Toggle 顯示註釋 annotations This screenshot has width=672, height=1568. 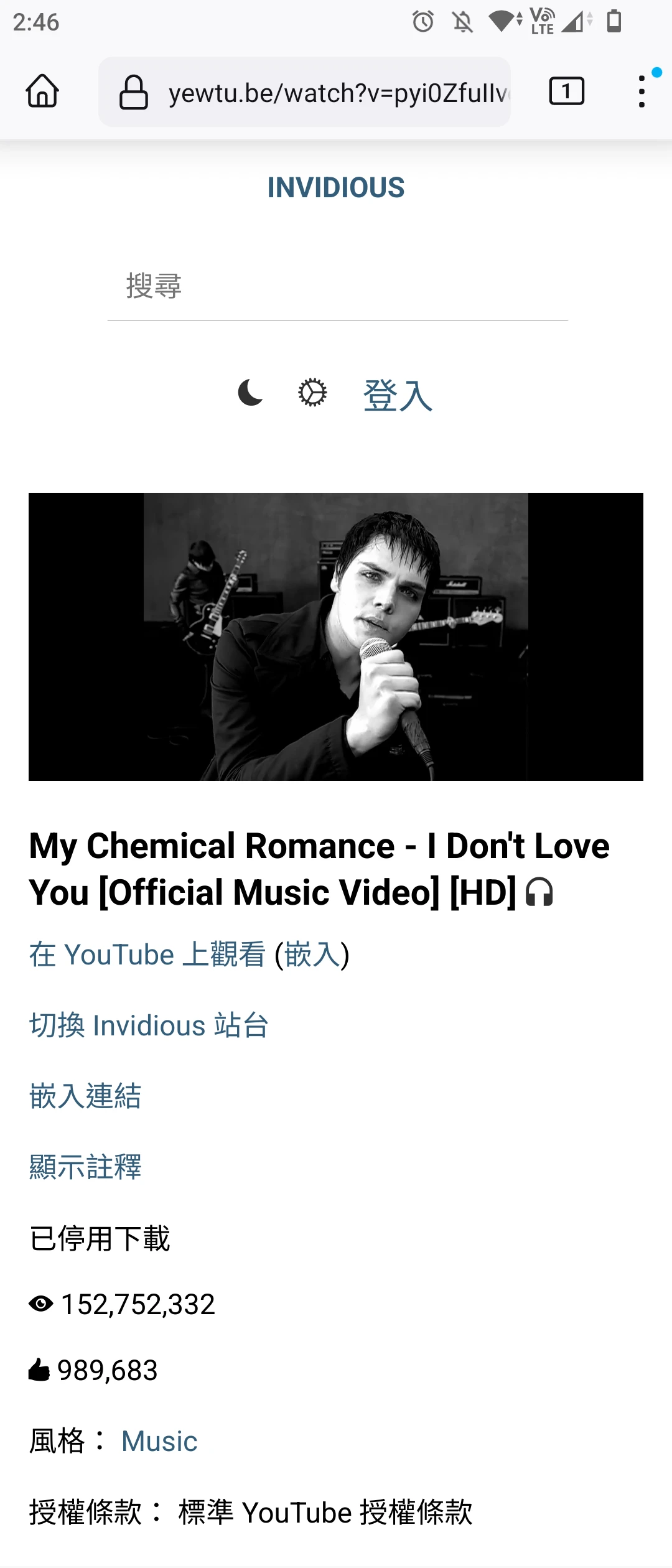click(x=85, y=1167)
